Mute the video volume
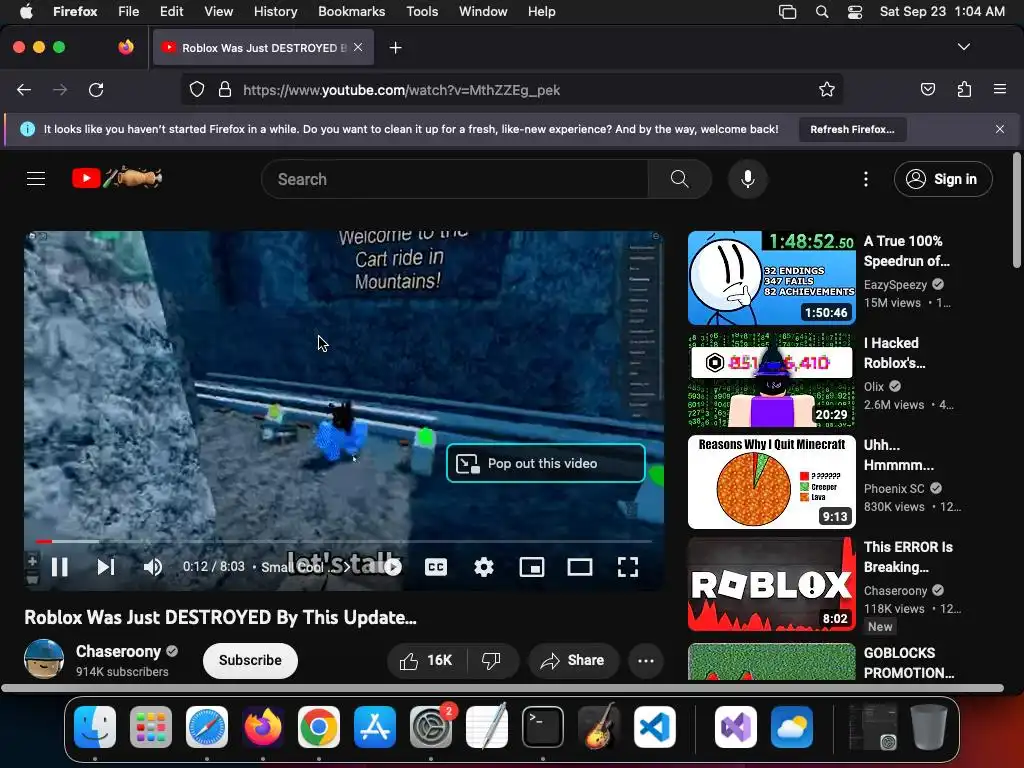The width and height of the screenshot is (1024, 768). click(x=153, y=567)
